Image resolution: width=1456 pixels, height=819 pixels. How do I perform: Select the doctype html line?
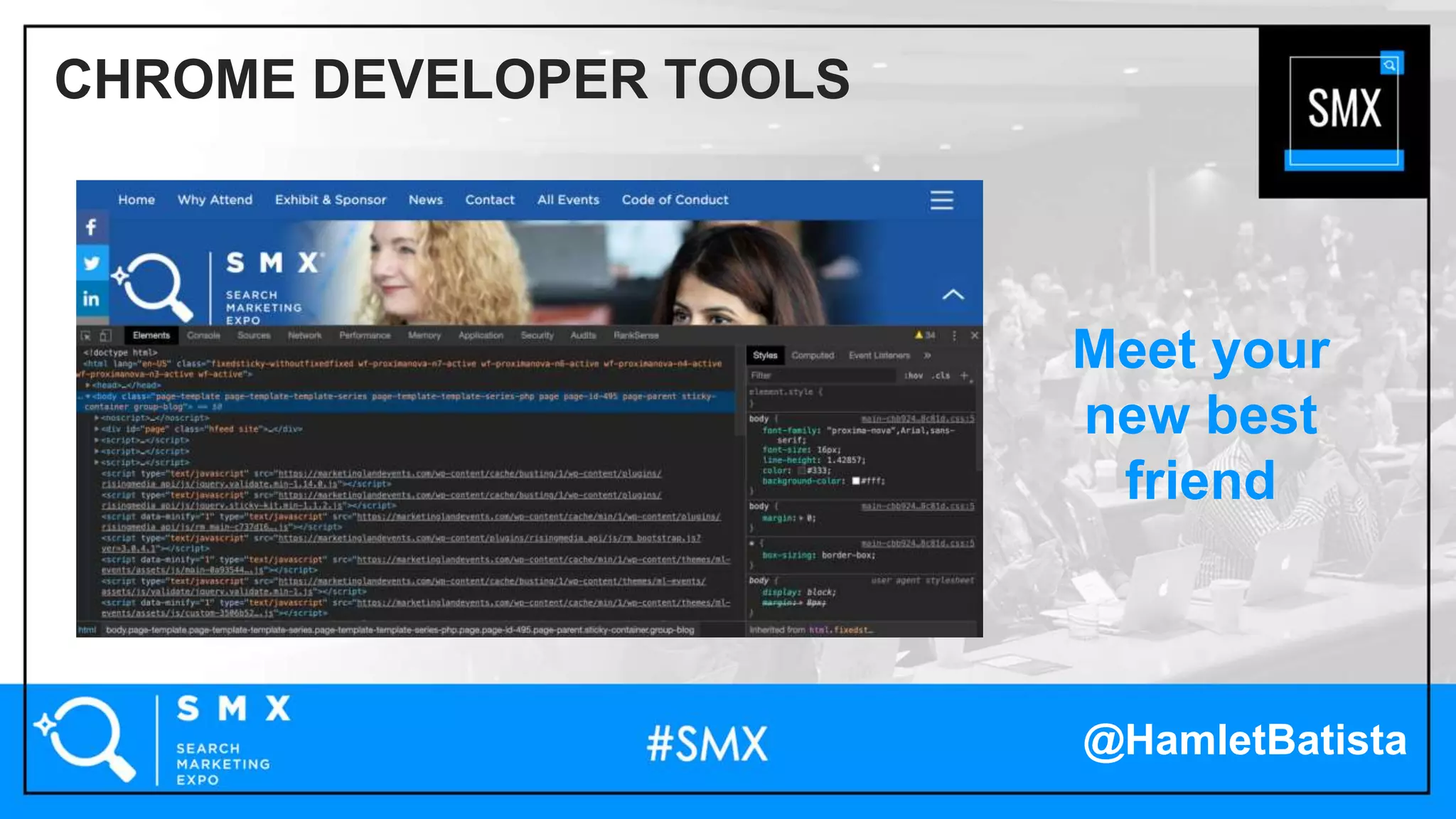coord(121,353)
